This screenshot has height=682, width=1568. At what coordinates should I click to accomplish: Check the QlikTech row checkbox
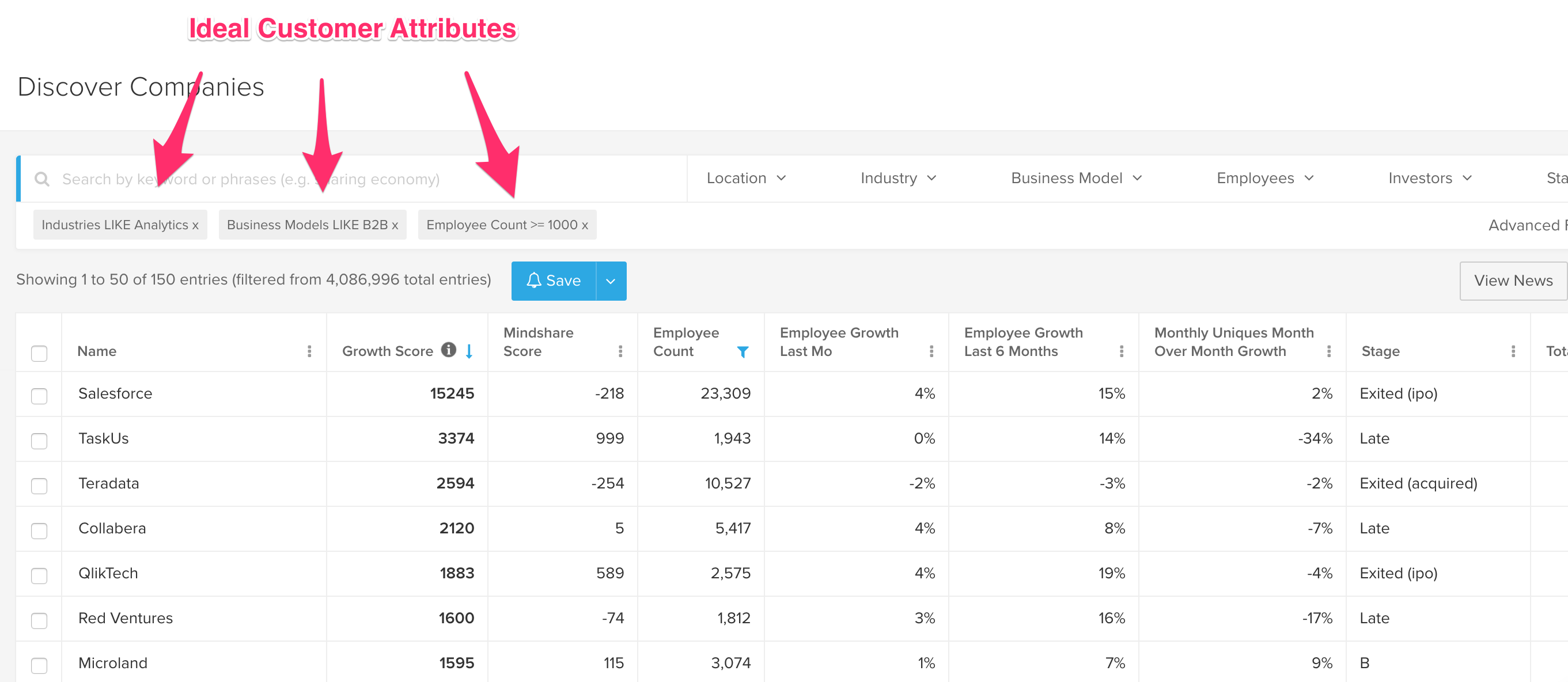point(39,576)
